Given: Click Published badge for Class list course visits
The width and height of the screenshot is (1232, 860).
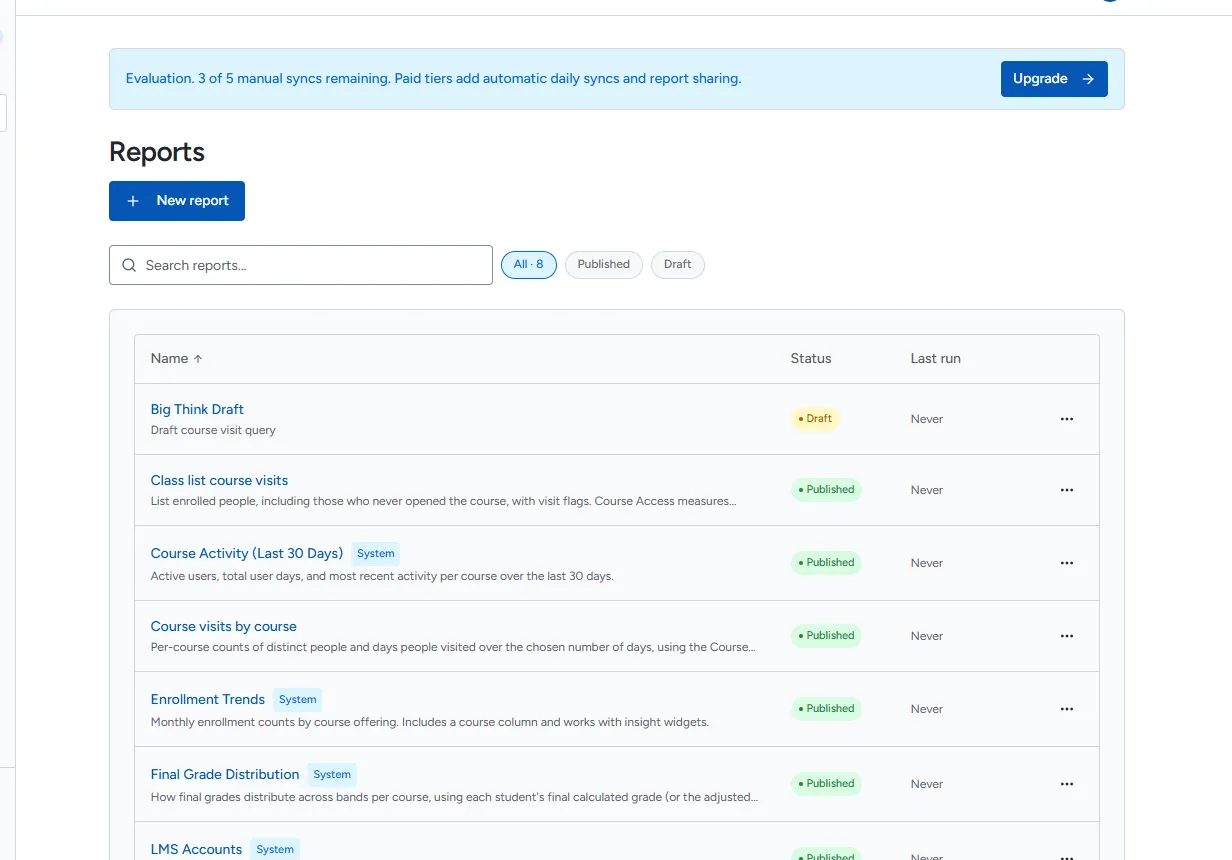Looking at the screenshot, I should 826,490.
